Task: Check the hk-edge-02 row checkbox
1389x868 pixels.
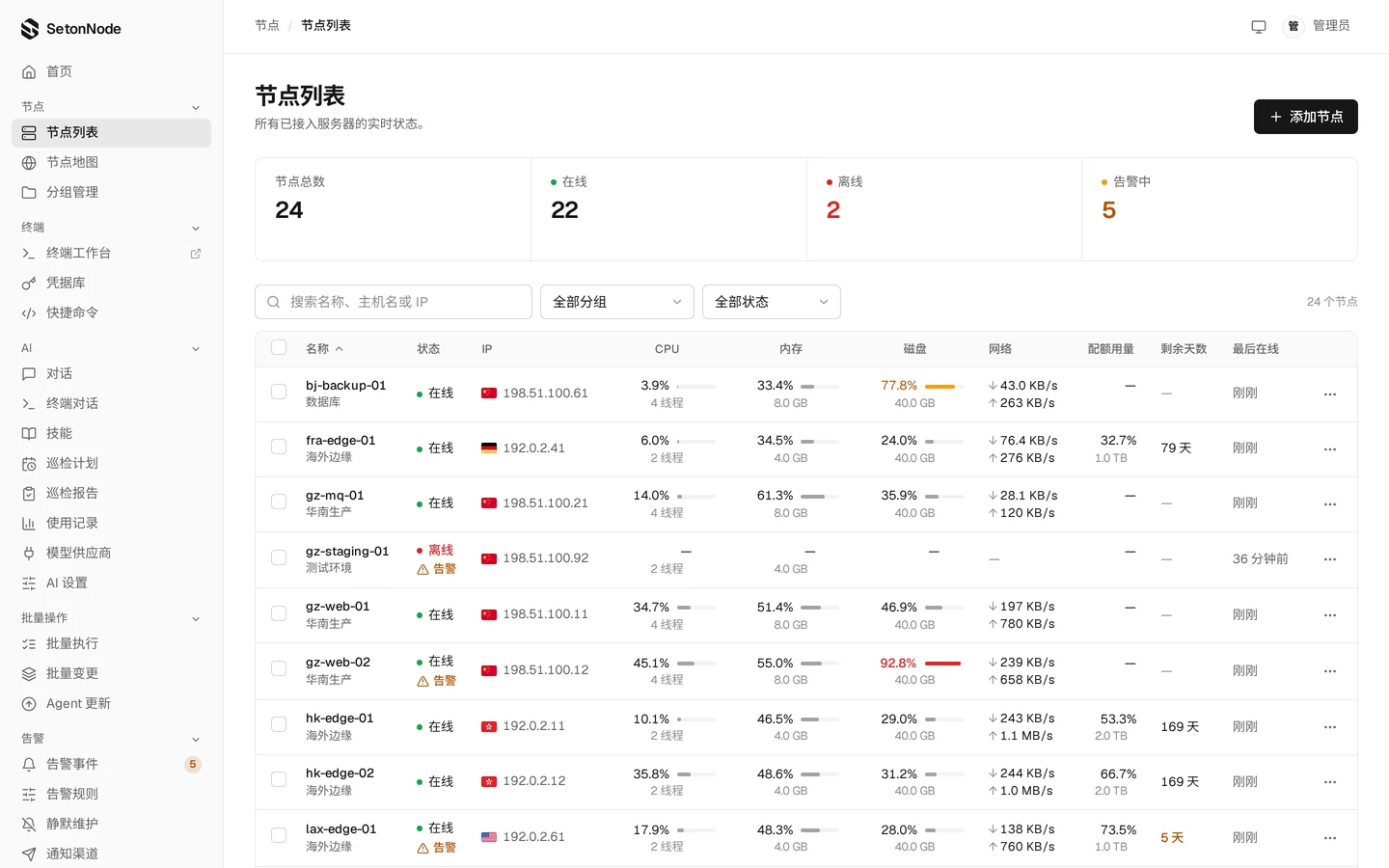Action: point(279,780)
